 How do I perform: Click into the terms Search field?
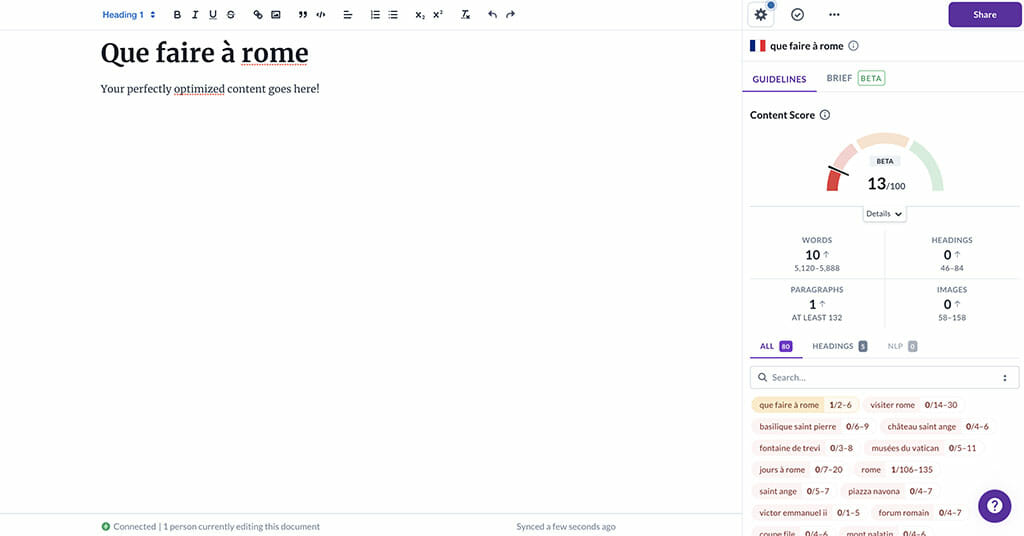point(884,377)
